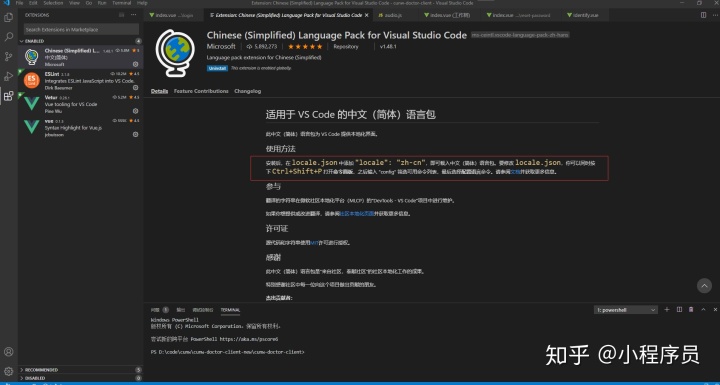Split the terminal panel

tap(679, 310)
